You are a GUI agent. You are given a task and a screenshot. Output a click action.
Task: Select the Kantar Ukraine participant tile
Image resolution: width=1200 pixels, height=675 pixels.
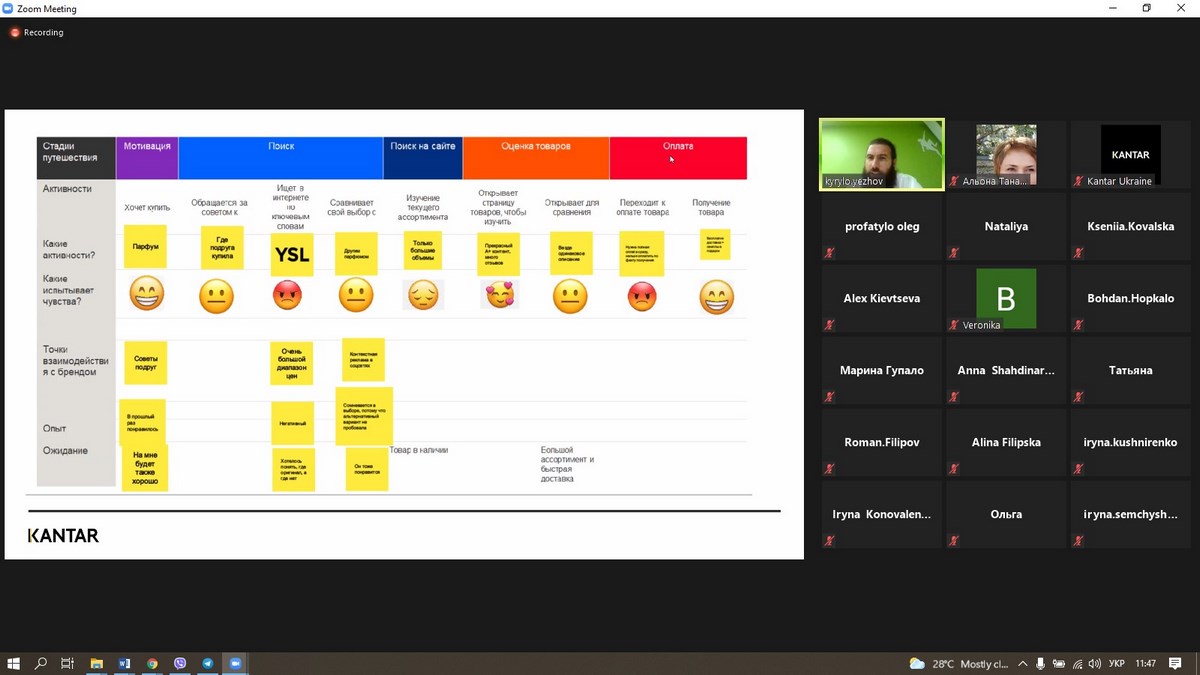point(1130,154)
